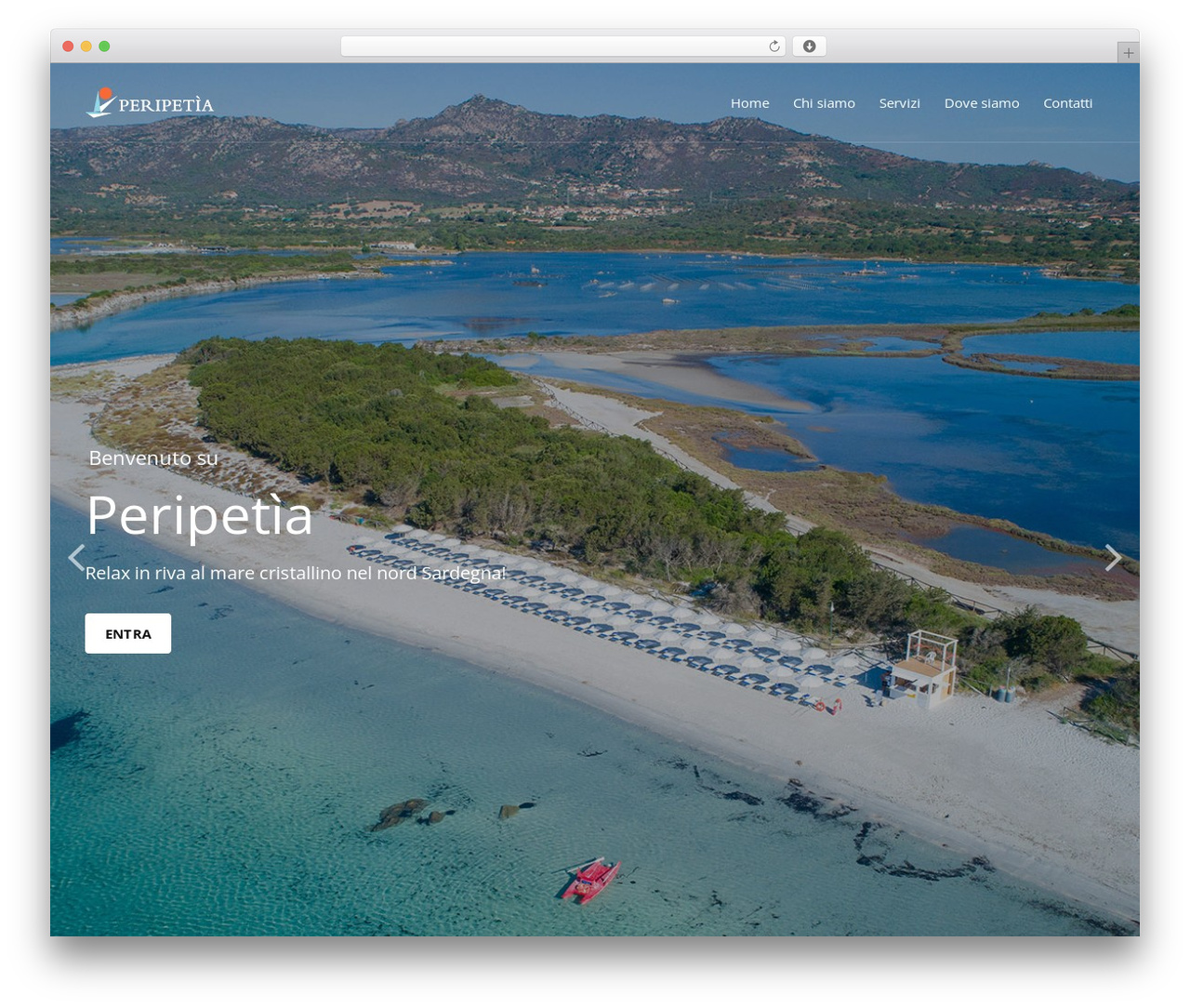Screen dimensions: 1190x1008
Task: Click the ENTRA button
Action: 128,633
